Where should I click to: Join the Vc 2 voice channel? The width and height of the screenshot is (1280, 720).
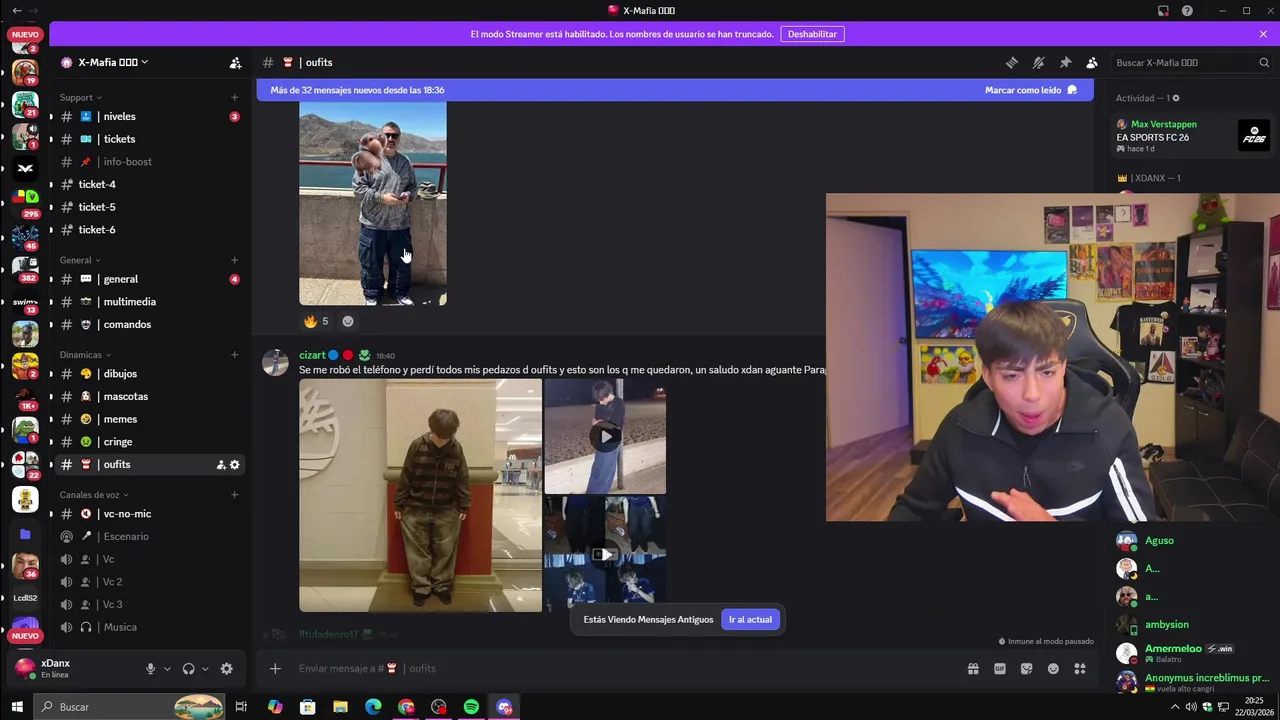[x=150, y=582]
